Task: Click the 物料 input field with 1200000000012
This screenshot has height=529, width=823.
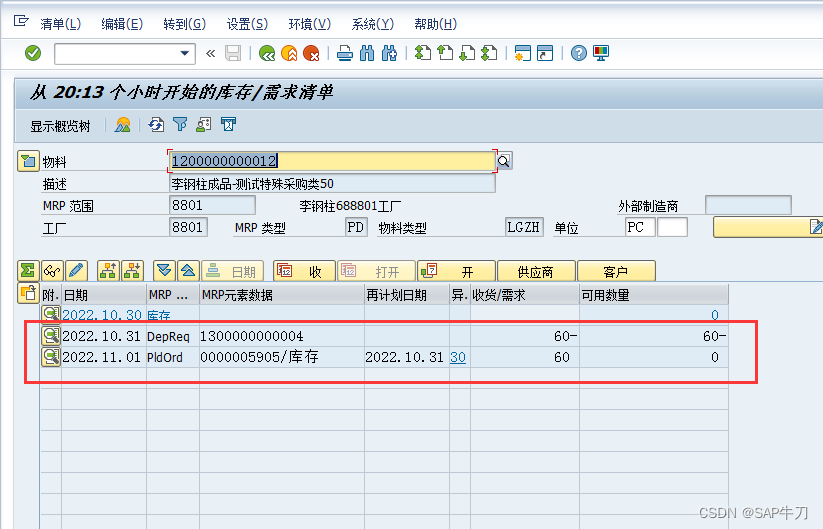Action: [x=332, y=161]
